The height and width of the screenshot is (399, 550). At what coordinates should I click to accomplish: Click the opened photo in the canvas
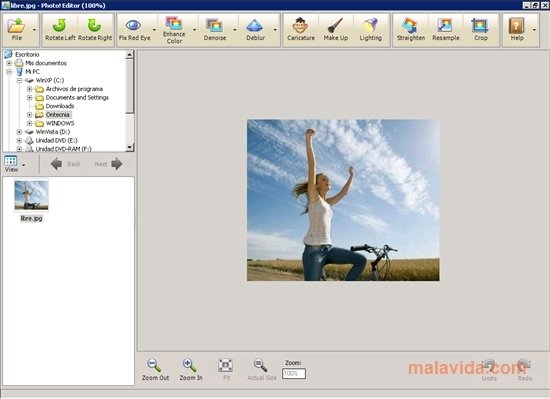[343, 200]
